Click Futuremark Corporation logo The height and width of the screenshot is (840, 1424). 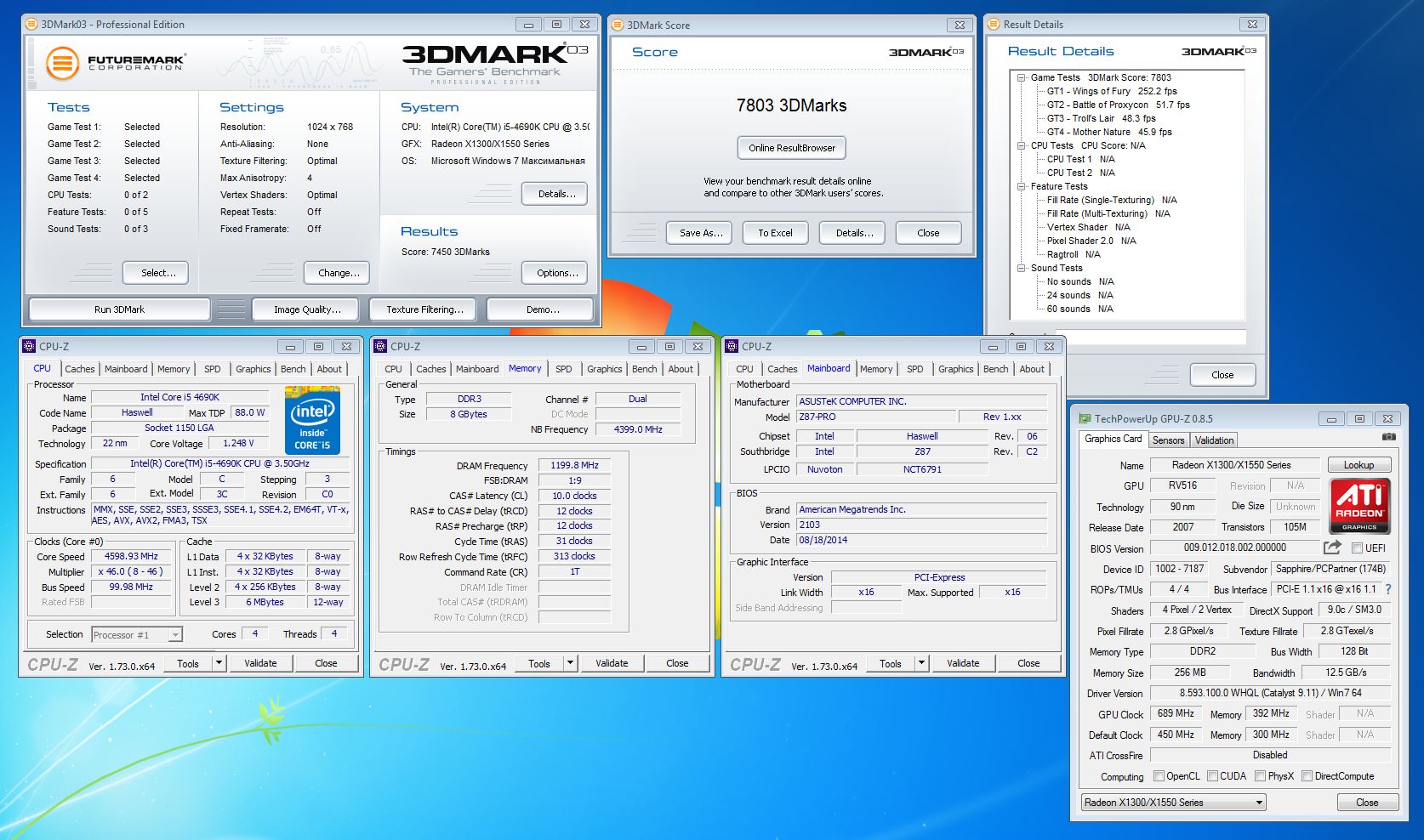(115, 63)
